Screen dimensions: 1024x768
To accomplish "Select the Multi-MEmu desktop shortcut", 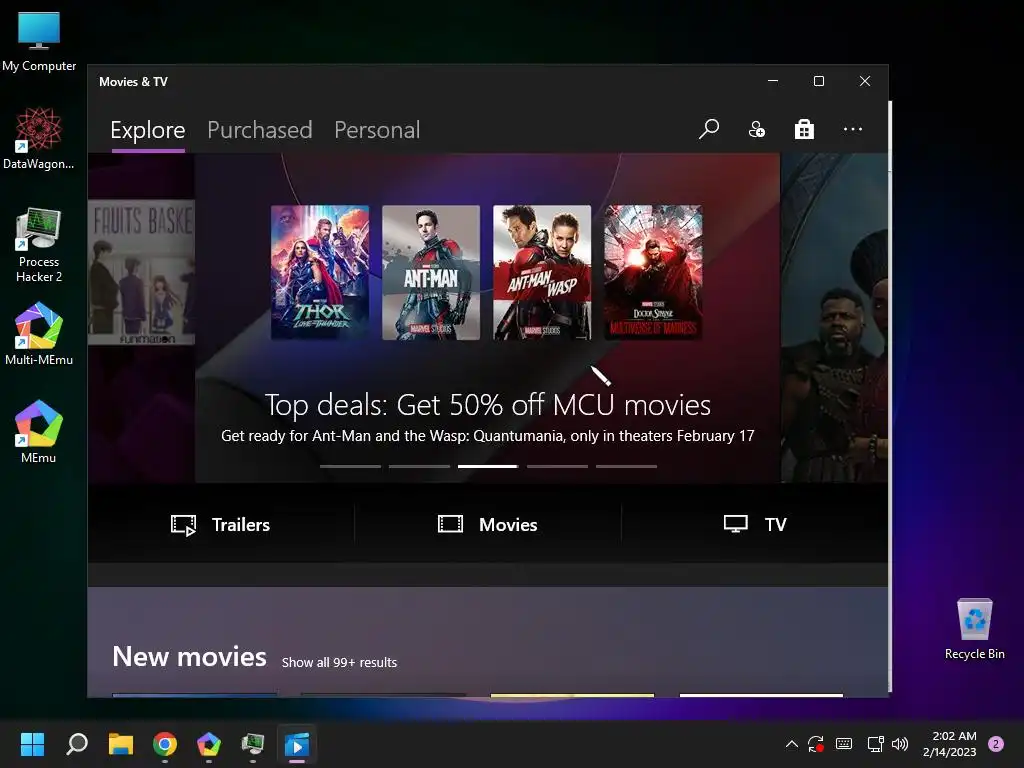I will [39, 334].
